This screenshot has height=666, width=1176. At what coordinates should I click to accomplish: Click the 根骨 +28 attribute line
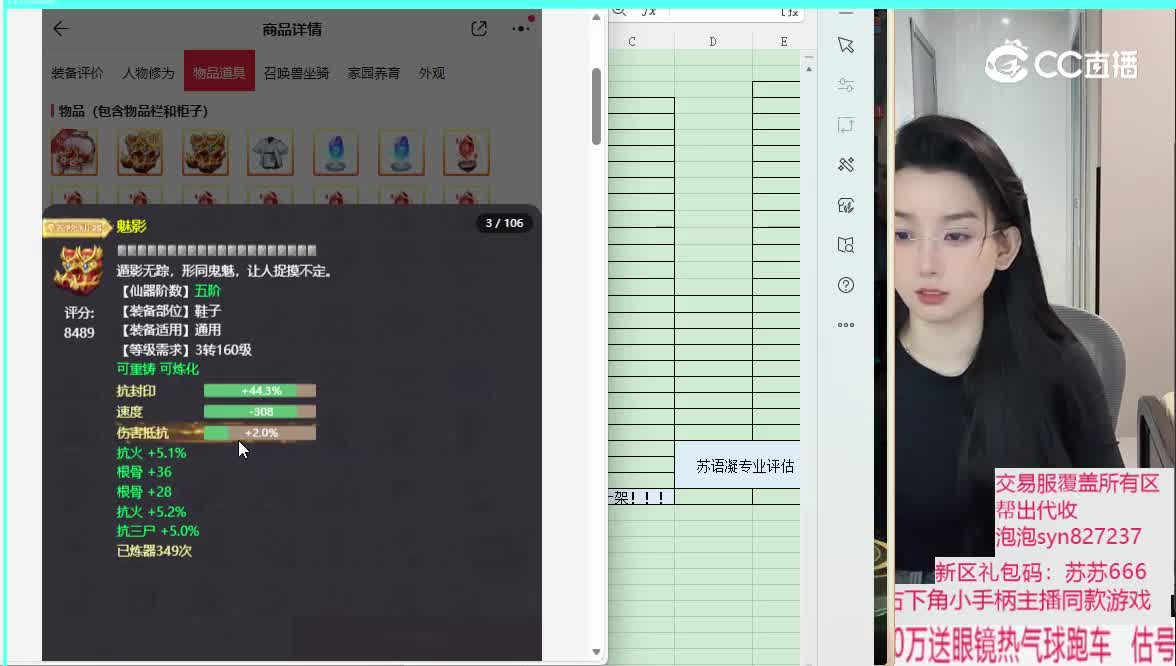pyautogui.click(x=144, y=491)
